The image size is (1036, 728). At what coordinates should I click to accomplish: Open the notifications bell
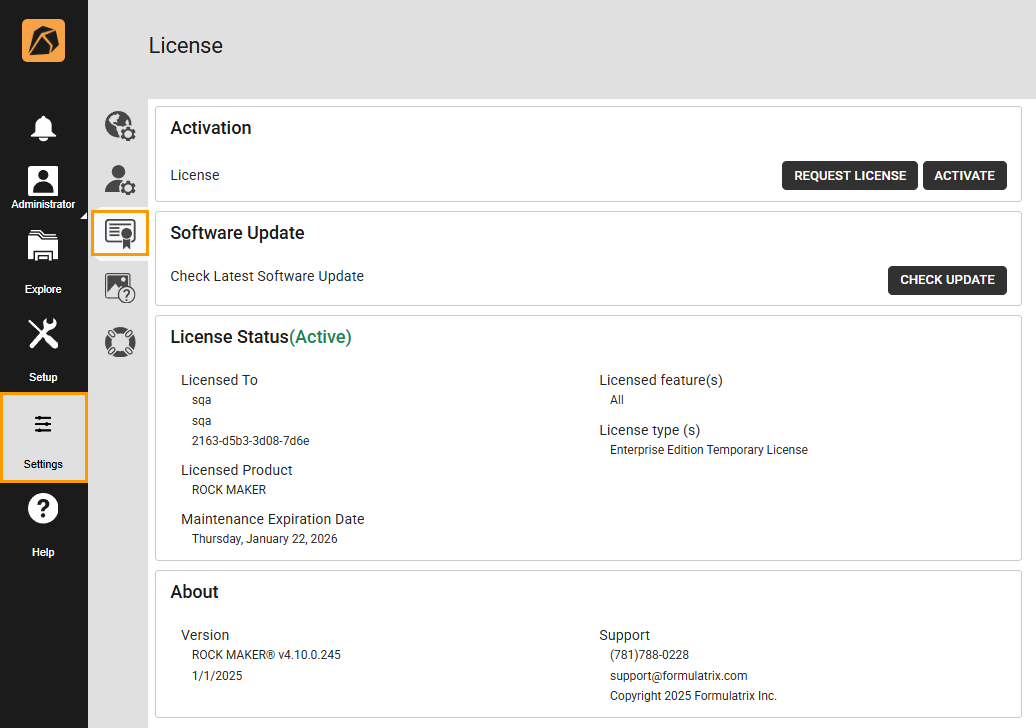43,128
